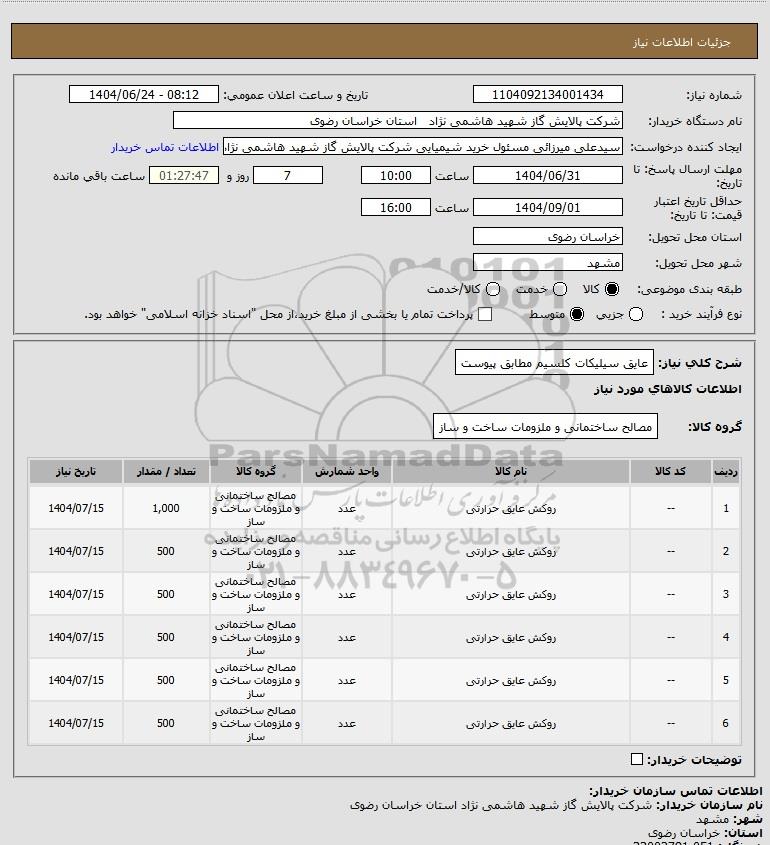Viewport: 770px width, 845px height.
Task: Select the خدمت radio button
Action: (x=560, y=289)
